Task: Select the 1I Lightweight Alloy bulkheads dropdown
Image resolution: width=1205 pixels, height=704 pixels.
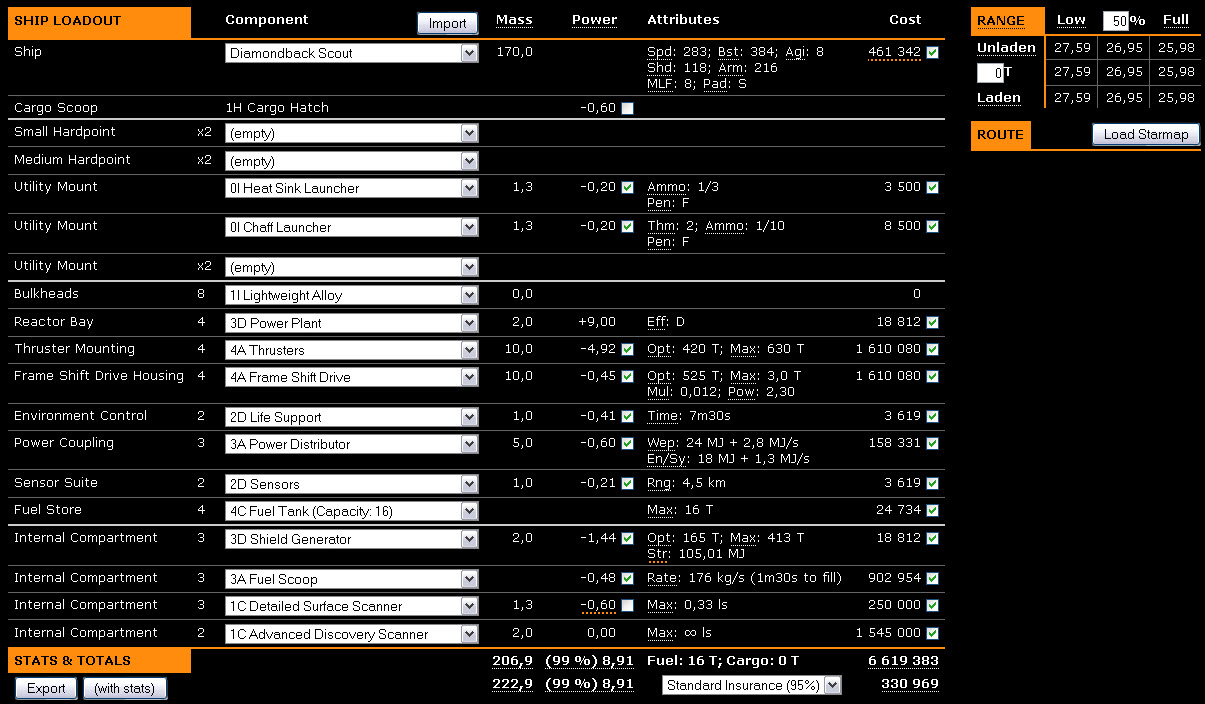Action: click(351, 296)
